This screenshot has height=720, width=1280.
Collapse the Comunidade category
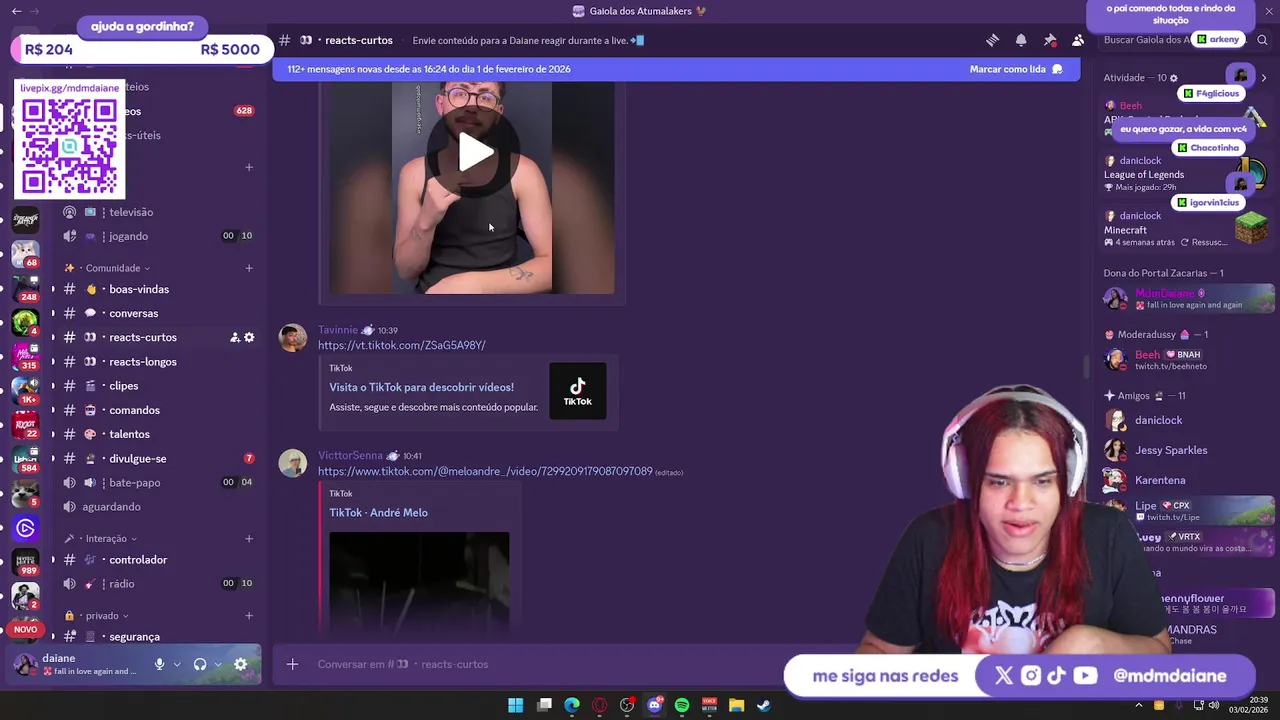pos(112,268)
